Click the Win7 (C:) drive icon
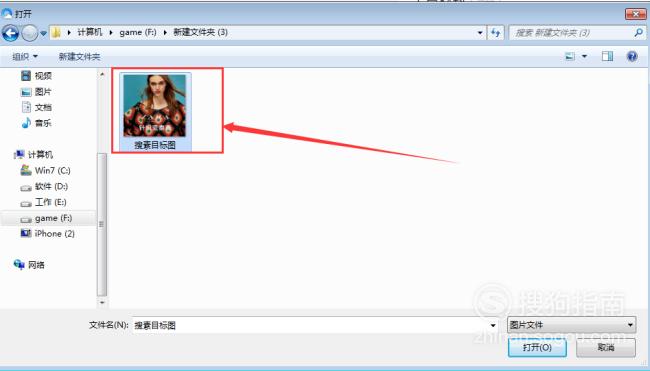The image size is (650, 371). coord(26,170)
